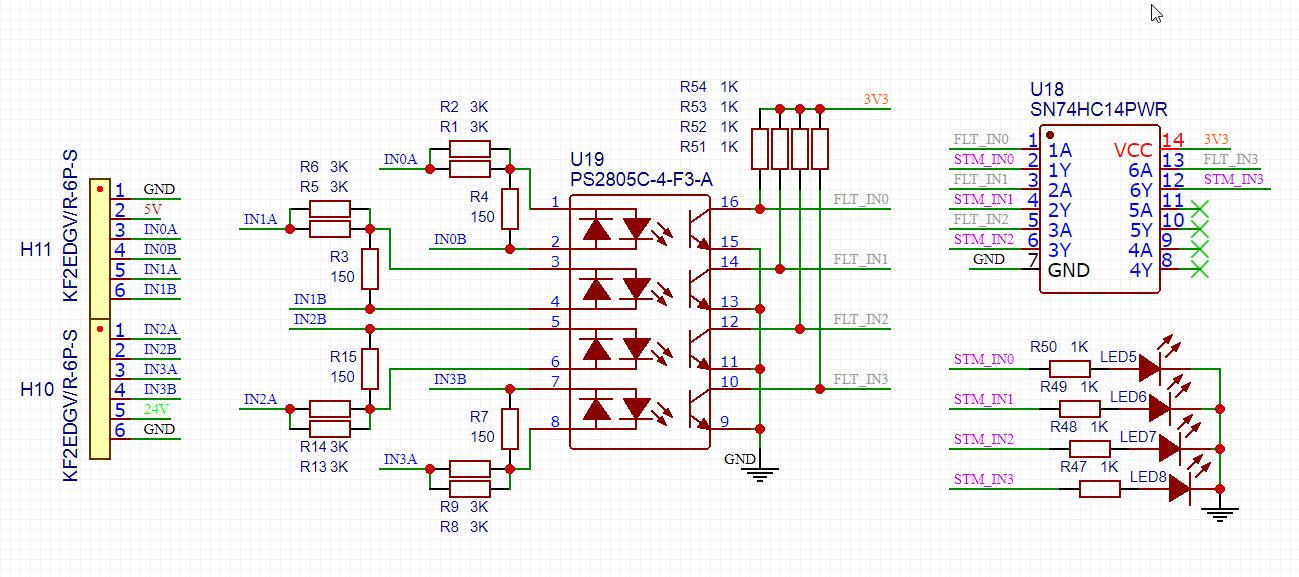Select the IN1A net label near R5

(x=260, y=219)
